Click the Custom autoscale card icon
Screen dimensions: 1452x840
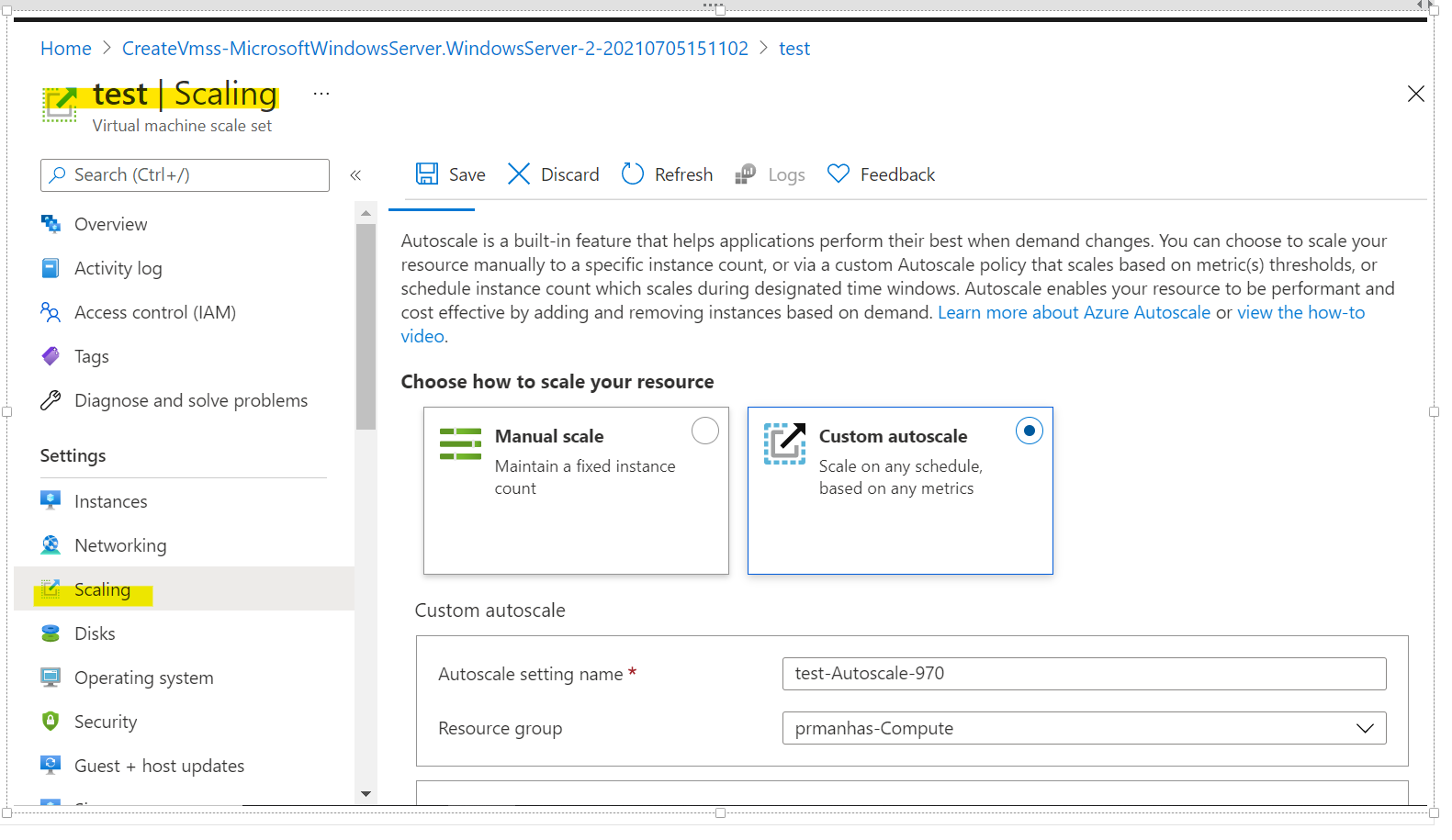[785, 443]
